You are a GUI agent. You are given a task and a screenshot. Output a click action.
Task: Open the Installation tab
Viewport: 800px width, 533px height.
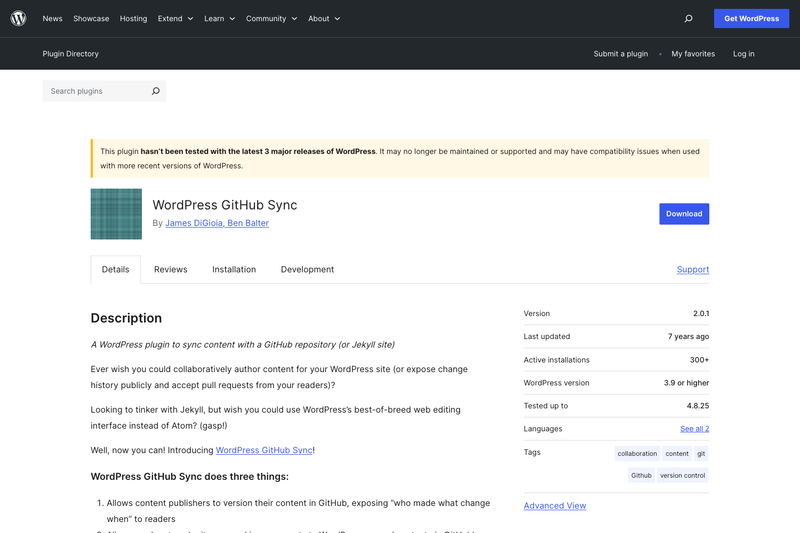(x=234, y=269)
